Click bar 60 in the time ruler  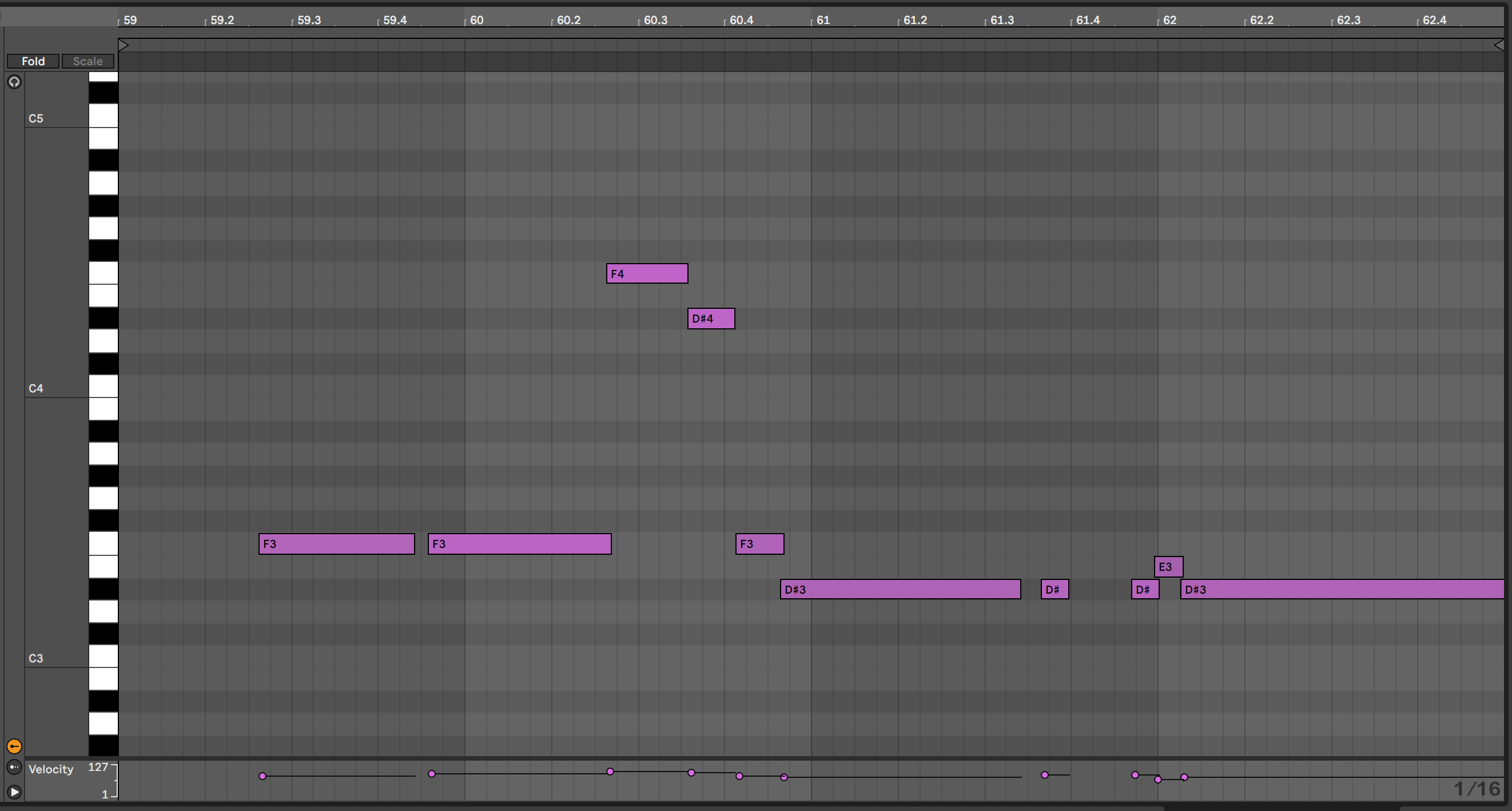[476, 20]
